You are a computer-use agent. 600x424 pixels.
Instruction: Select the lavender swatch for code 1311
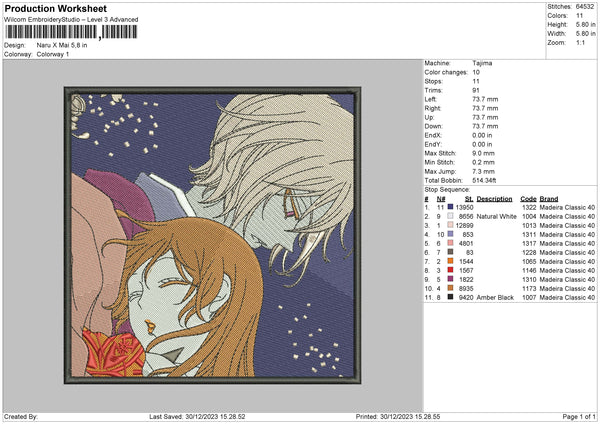tap(450, 234)
